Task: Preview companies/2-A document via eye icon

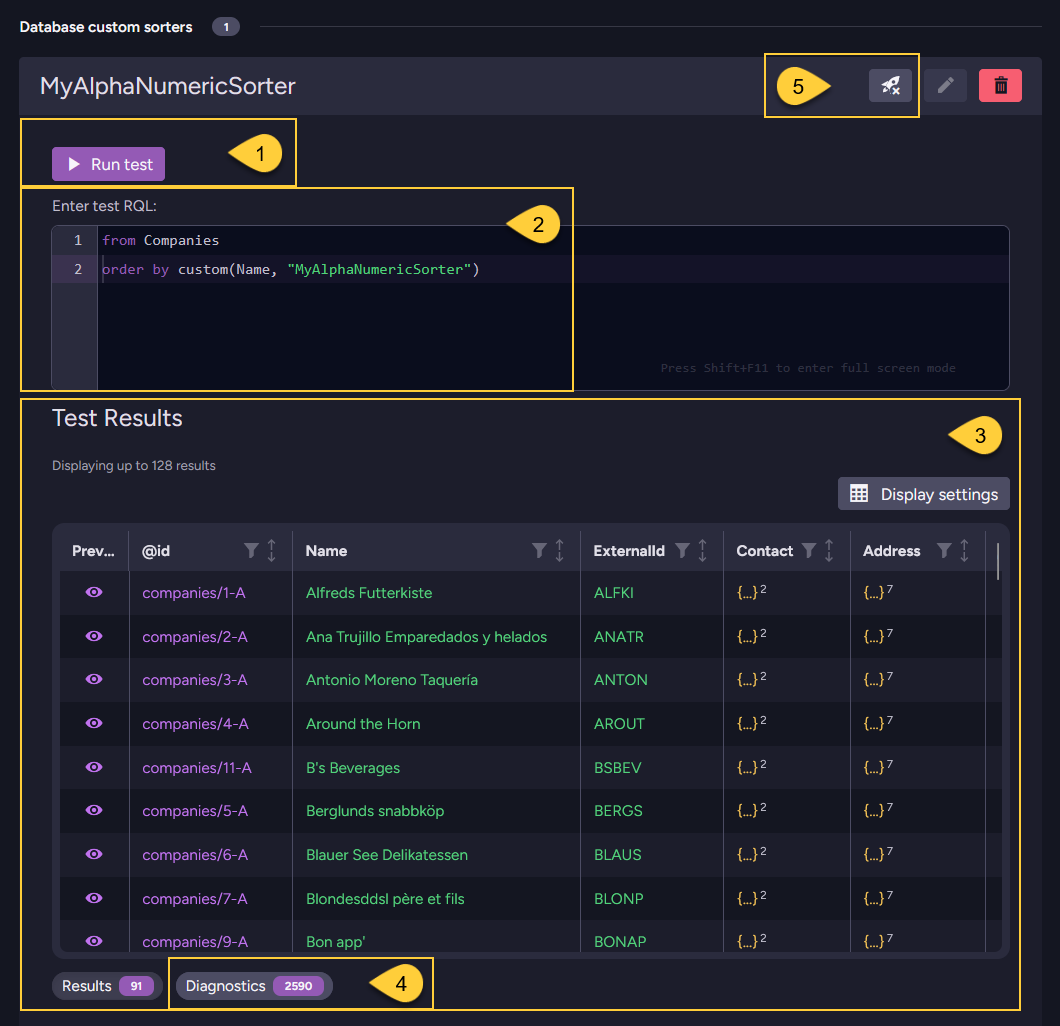Action: coord(94,636)
